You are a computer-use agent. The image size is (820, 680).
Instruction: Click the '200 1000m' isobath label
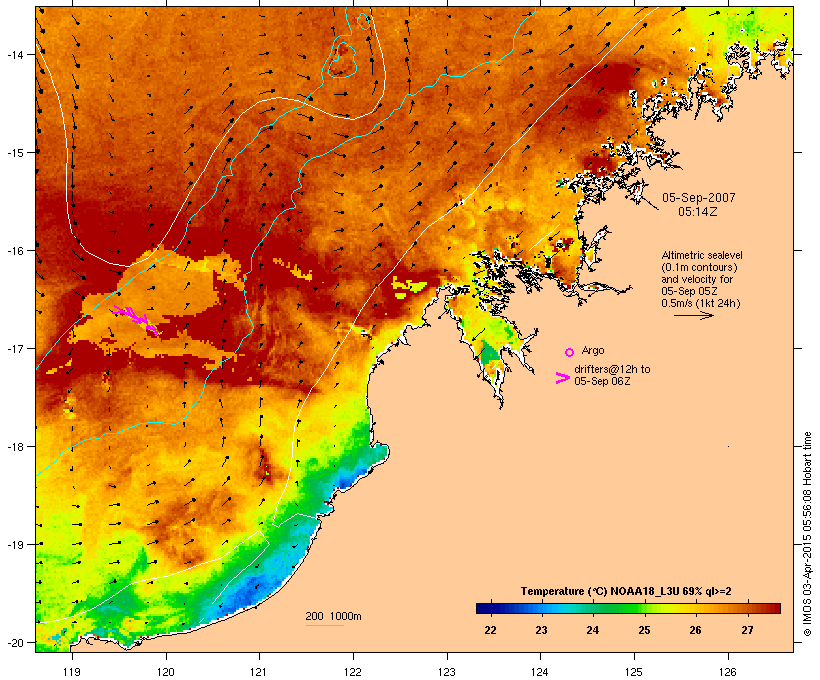[333, 616]
